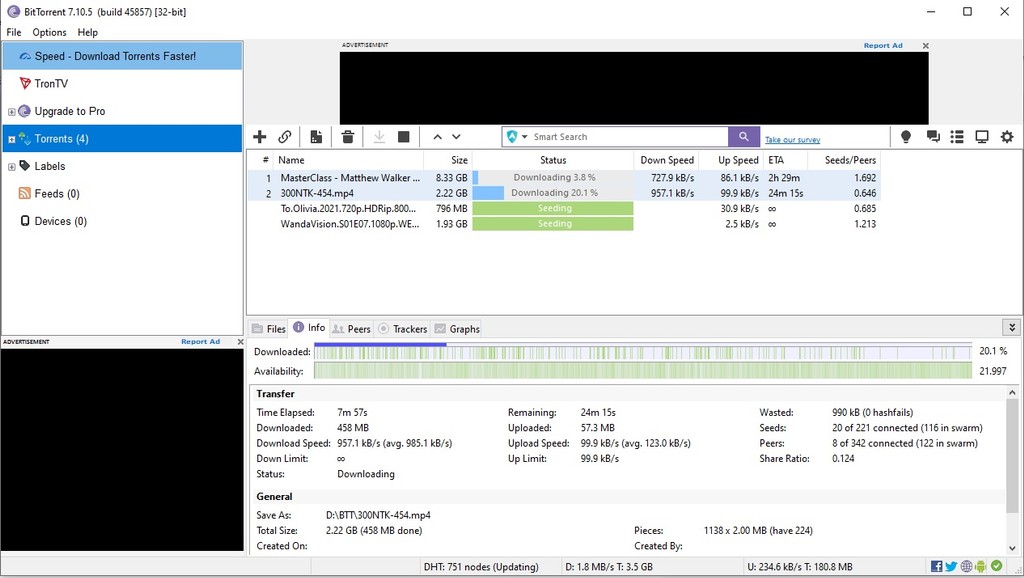Click the Take our survey link
The height and width of the screenshot is (578, 1024).
point(792,140)
